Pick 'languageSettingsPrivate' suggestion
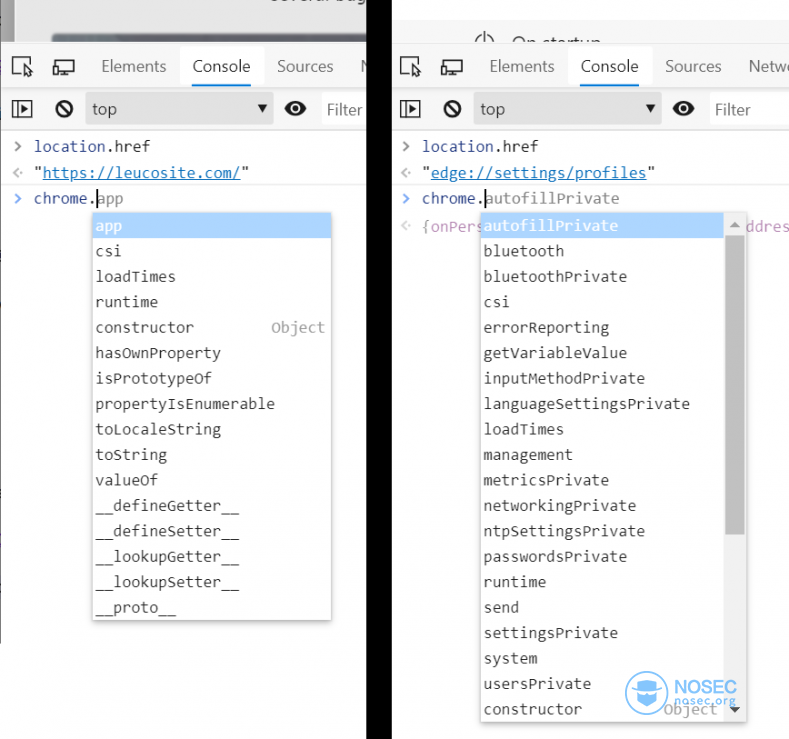The width and height of the screenshot is (789, 739). click(x=602, y=403)
